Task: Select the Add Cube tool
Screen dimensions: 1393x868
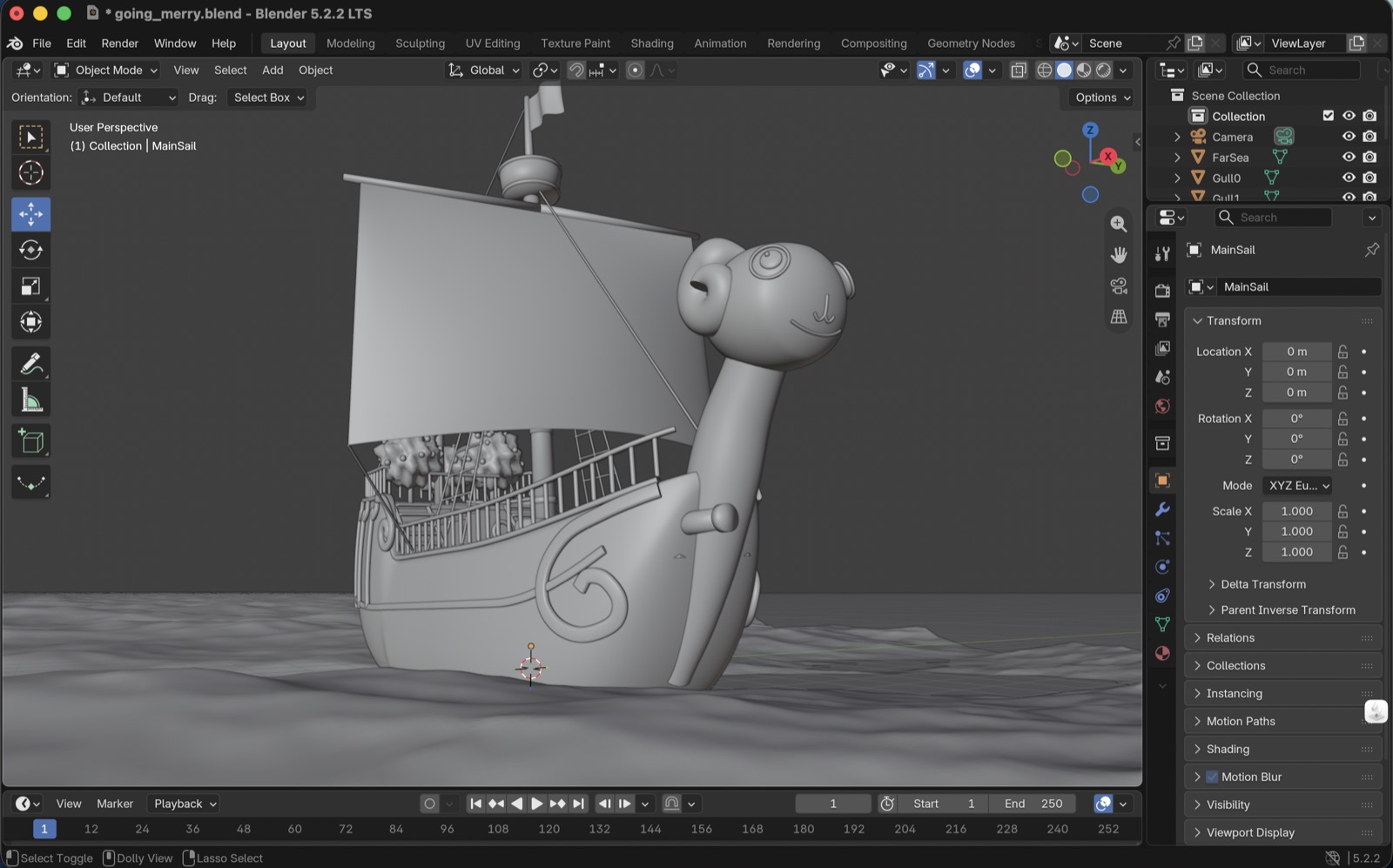Action: tap(30, 441)
